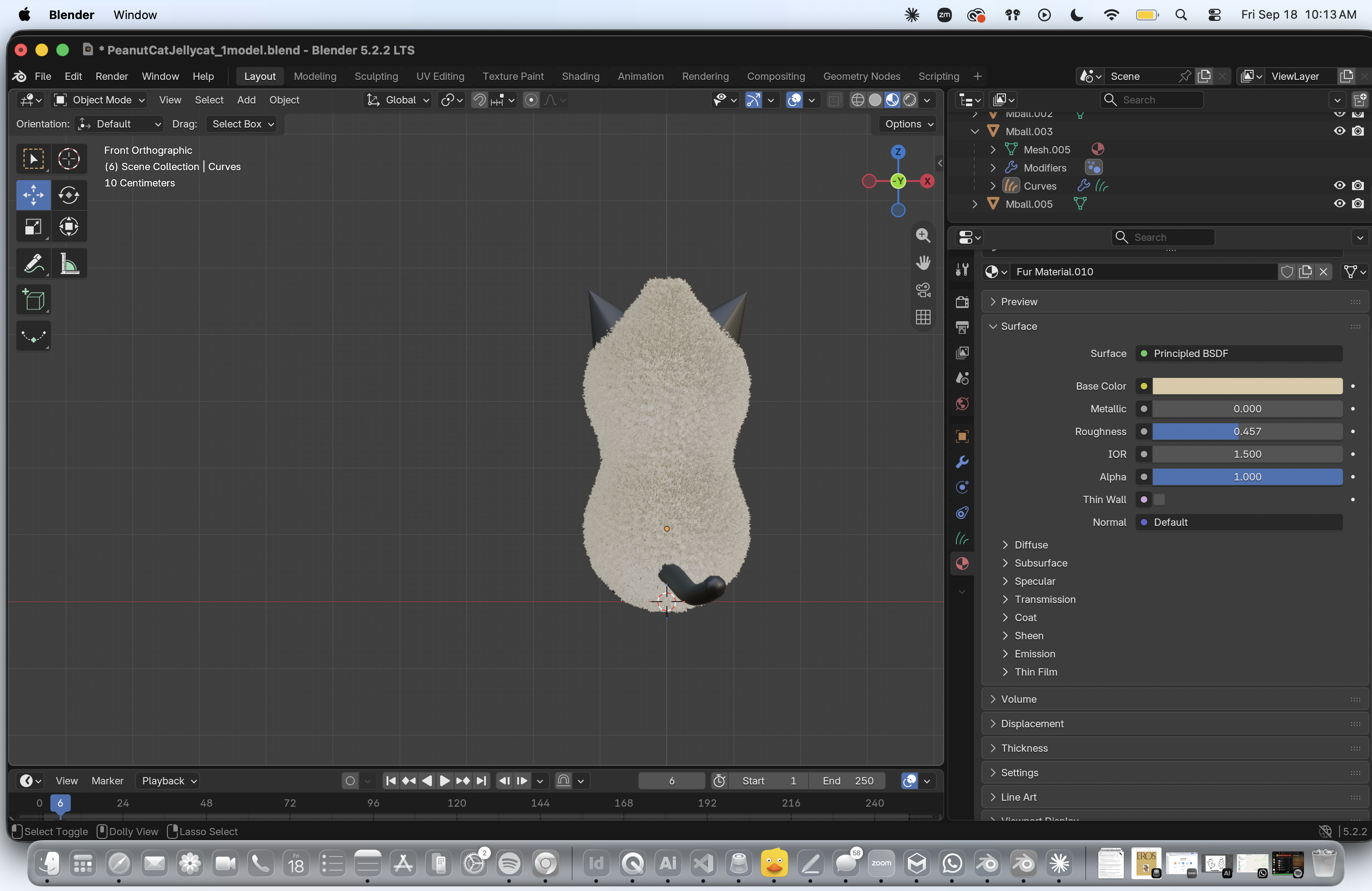This screenshot has width=1372, height=891.
Task: Click the Fur Material.010 name field
Action: pos(1144,272)
